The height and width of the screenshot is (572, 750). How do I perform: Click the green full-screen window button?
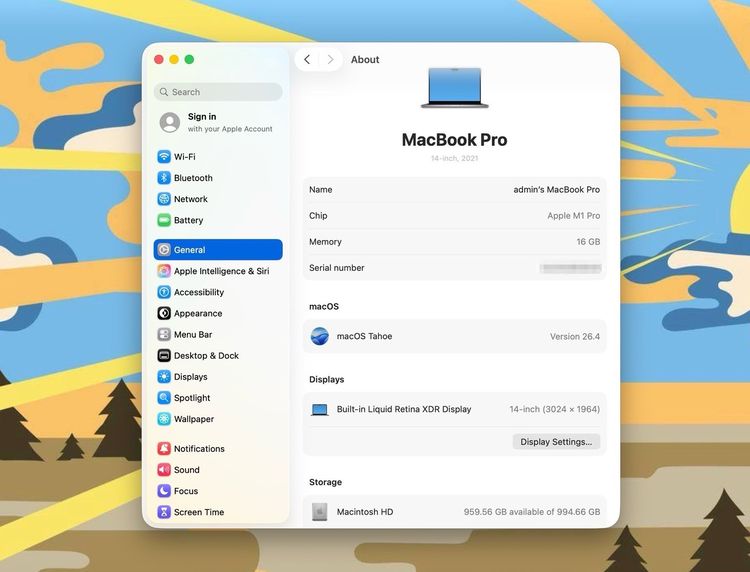189,59
